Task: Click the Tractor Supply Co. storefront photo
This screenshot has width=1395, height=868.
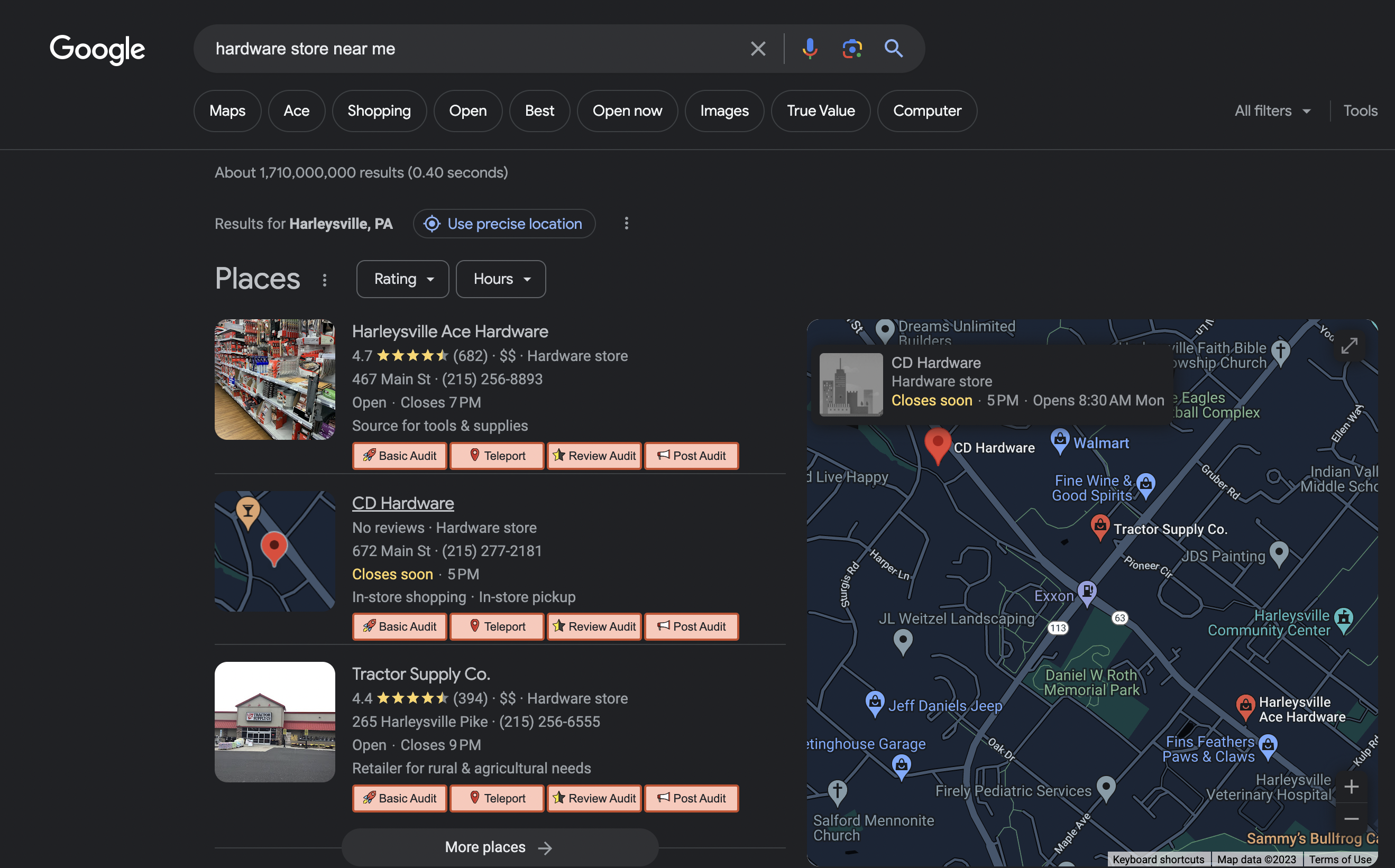Action: click(x=274, y=722)
